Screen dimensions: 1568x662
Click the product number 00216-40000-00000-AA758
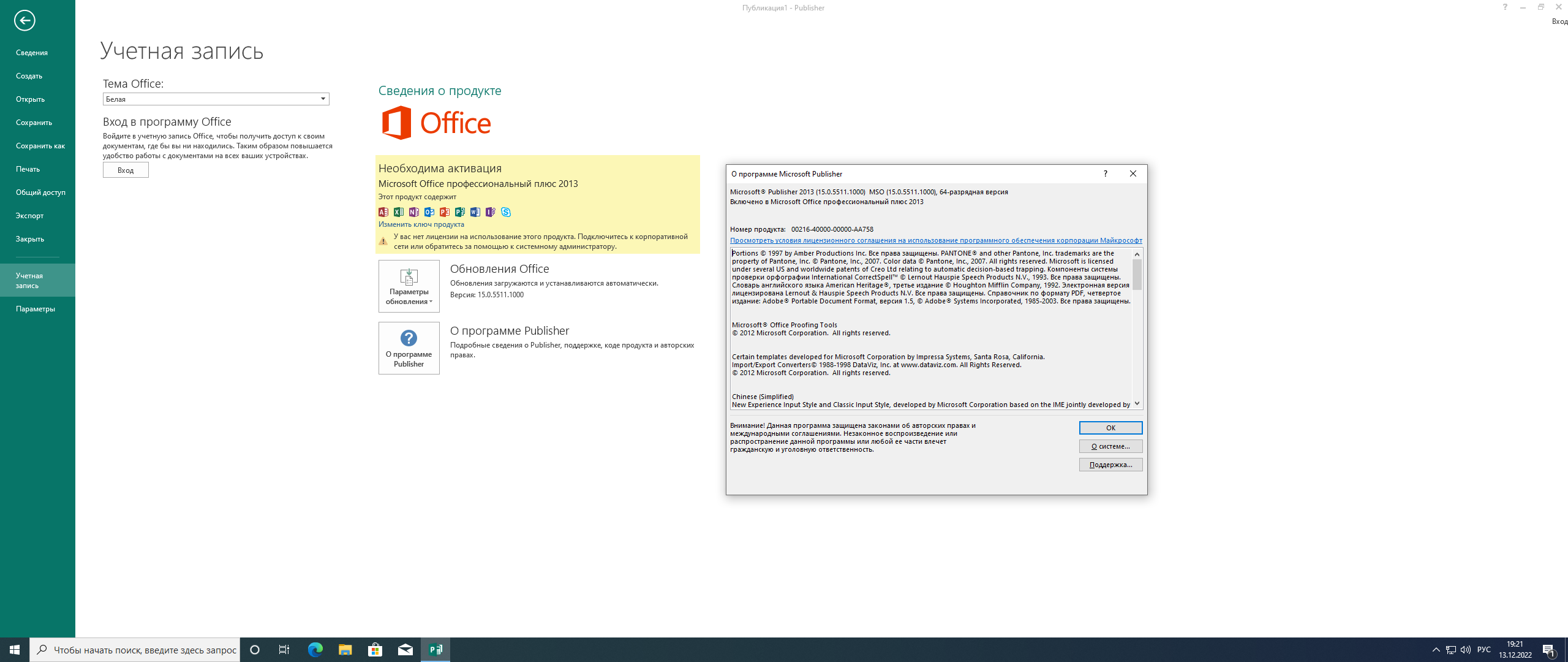click(832, 229)
